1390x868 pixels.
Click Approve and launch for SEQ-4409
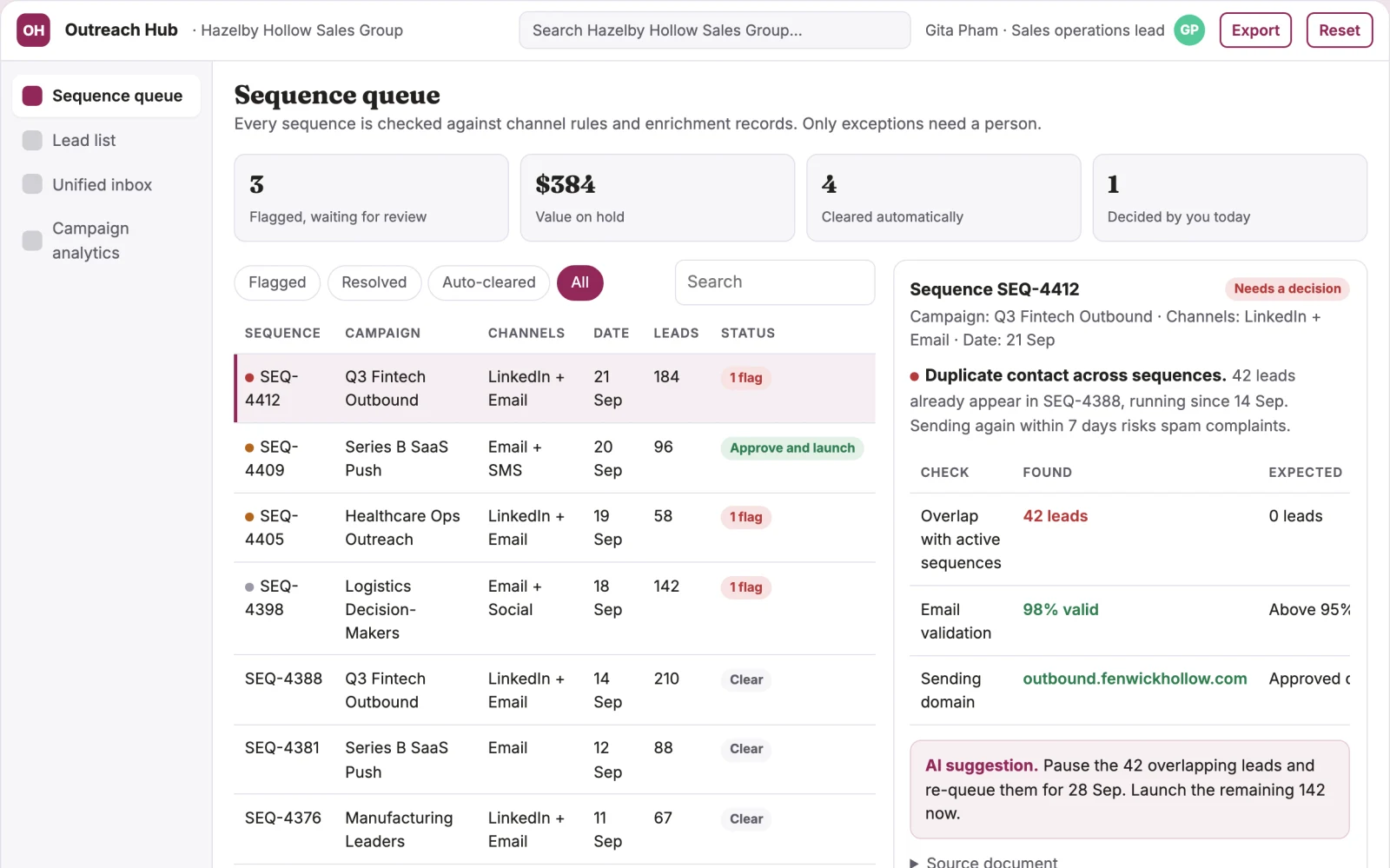tap(791, 448)
